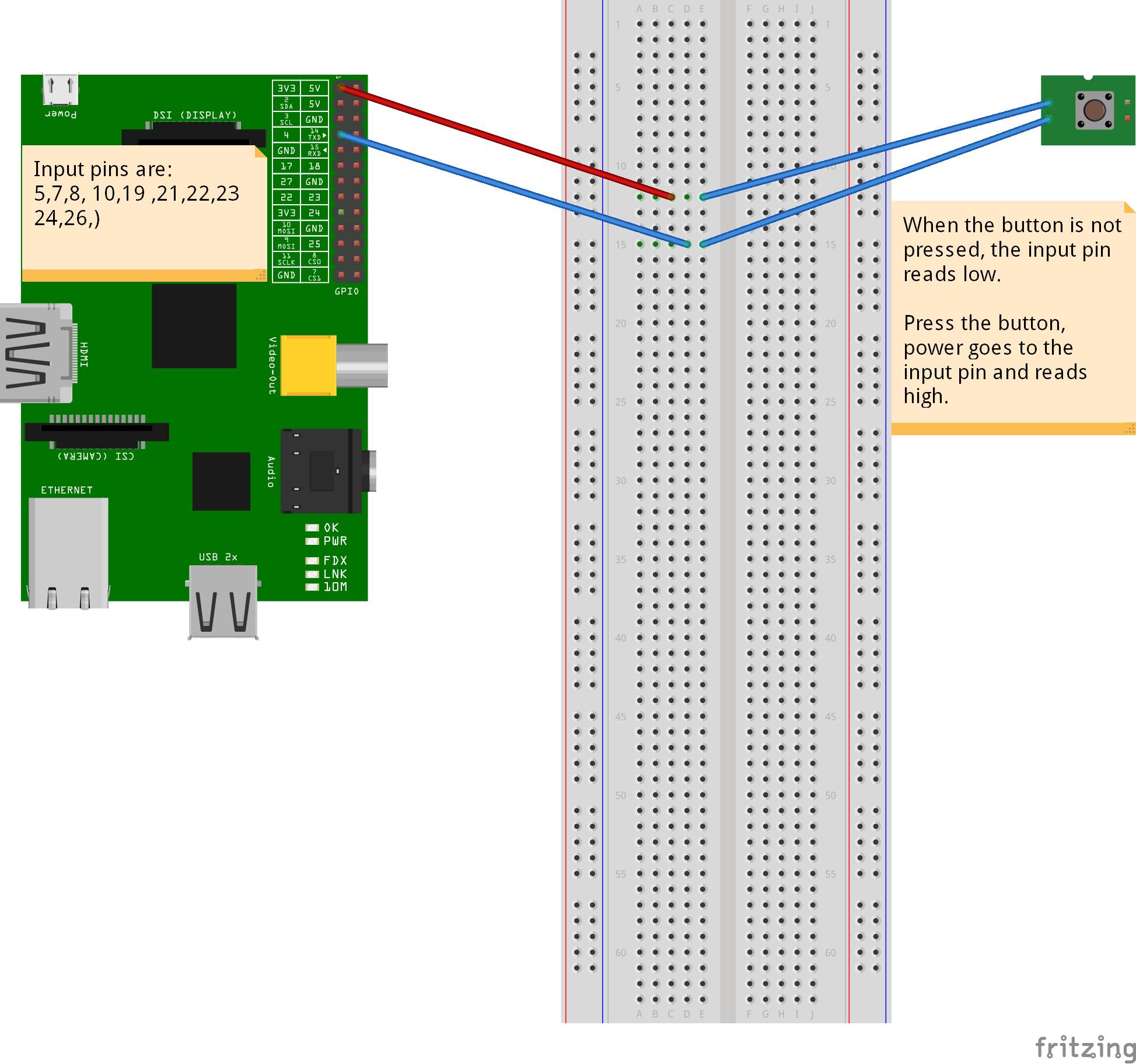Click the 'Press the button,' paragraph in the note
The height and width of the screenshot is (1064, 1136).
[995, 359]
